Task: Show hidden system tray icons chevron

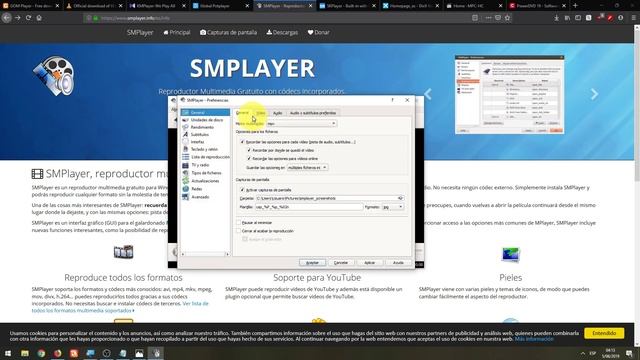Action: pos(582,353)
